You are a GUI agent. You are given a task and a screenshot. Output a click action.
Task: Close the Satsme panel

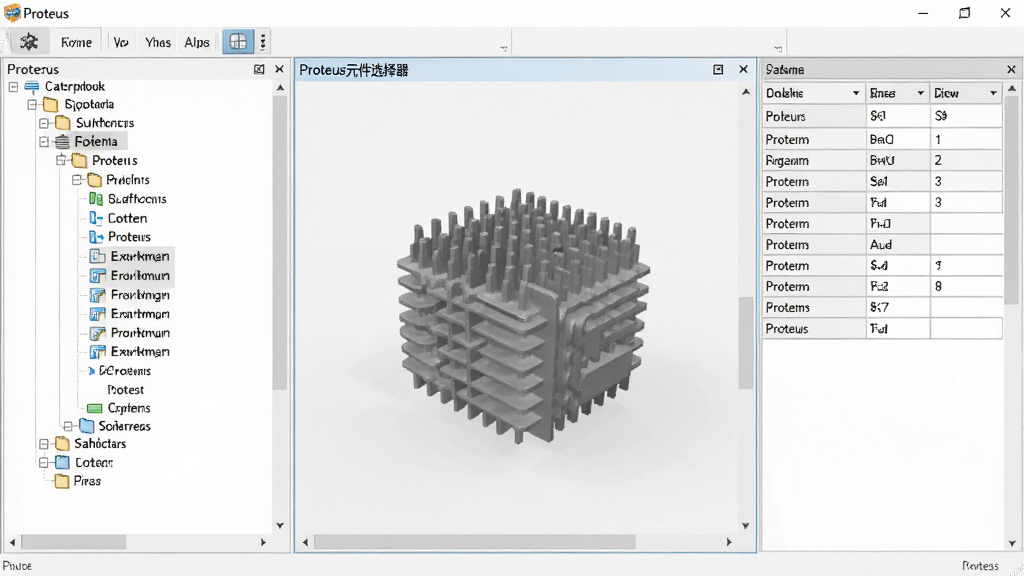pos(1011,69)
